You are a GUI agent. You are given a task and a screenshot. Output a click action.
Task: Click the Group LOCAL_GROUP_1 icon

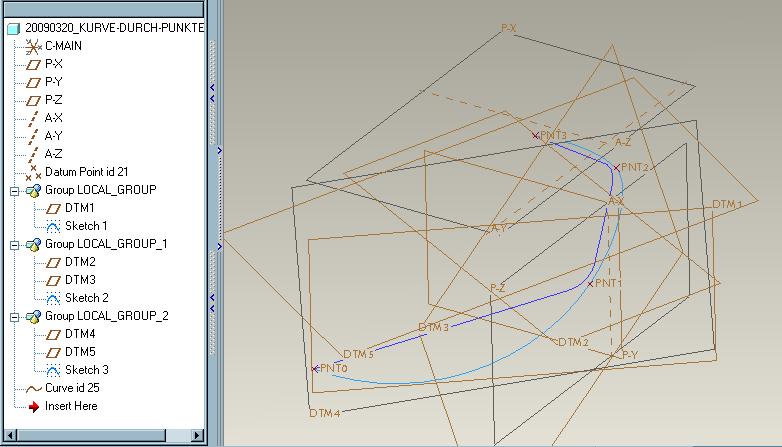(x=33, y=244)
